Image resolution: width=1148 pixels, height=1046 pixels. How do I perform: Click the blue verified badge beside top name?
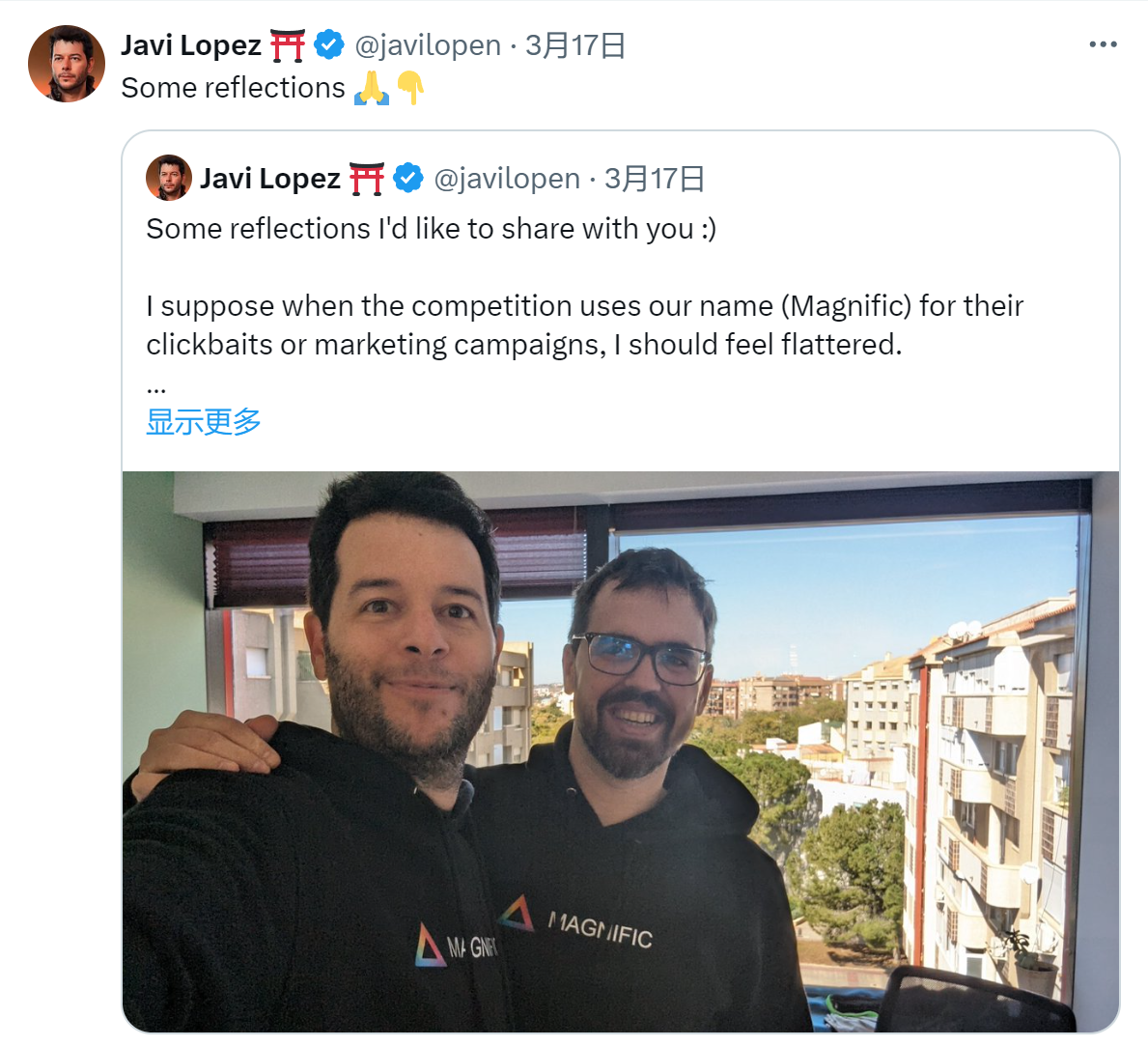pyautogui.click(x=329, y=44)
